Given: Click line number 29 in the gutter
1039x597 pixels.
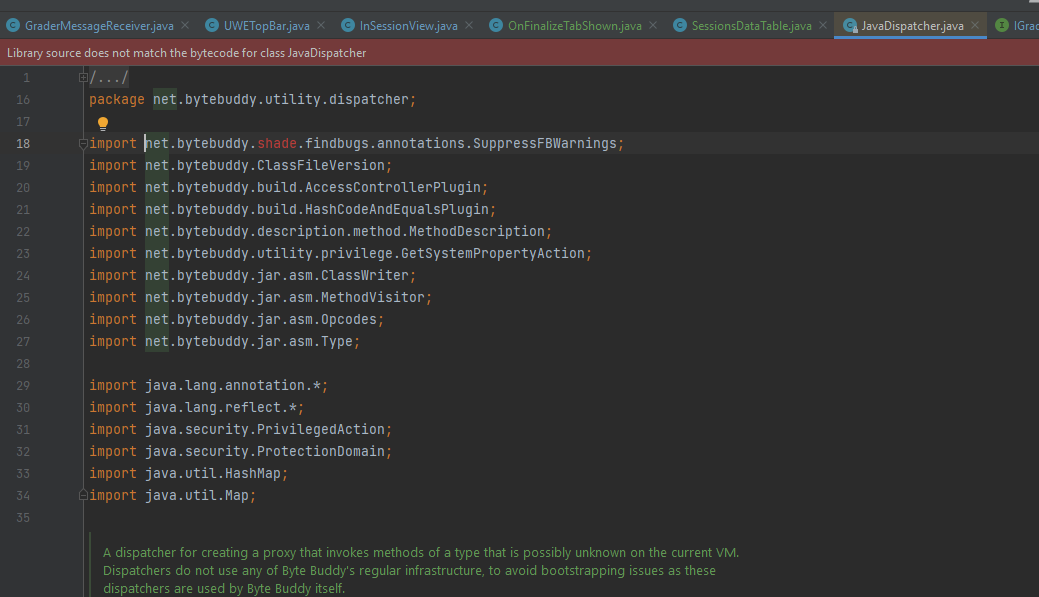Looking at the screenshot, I should (23, 385).
